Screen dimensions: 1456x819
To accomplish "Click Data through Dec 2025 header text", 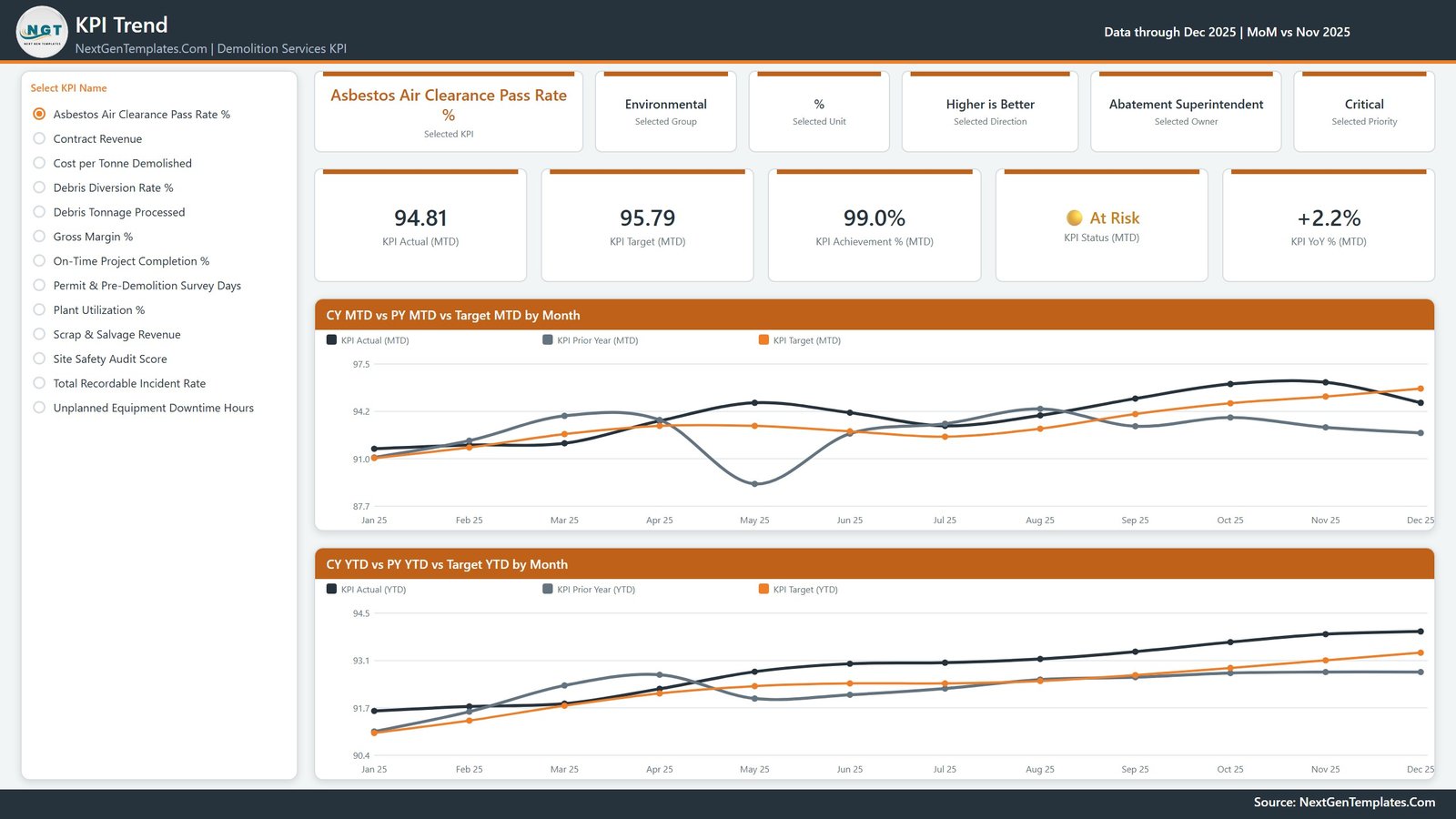I will (x=1227, y=32).
